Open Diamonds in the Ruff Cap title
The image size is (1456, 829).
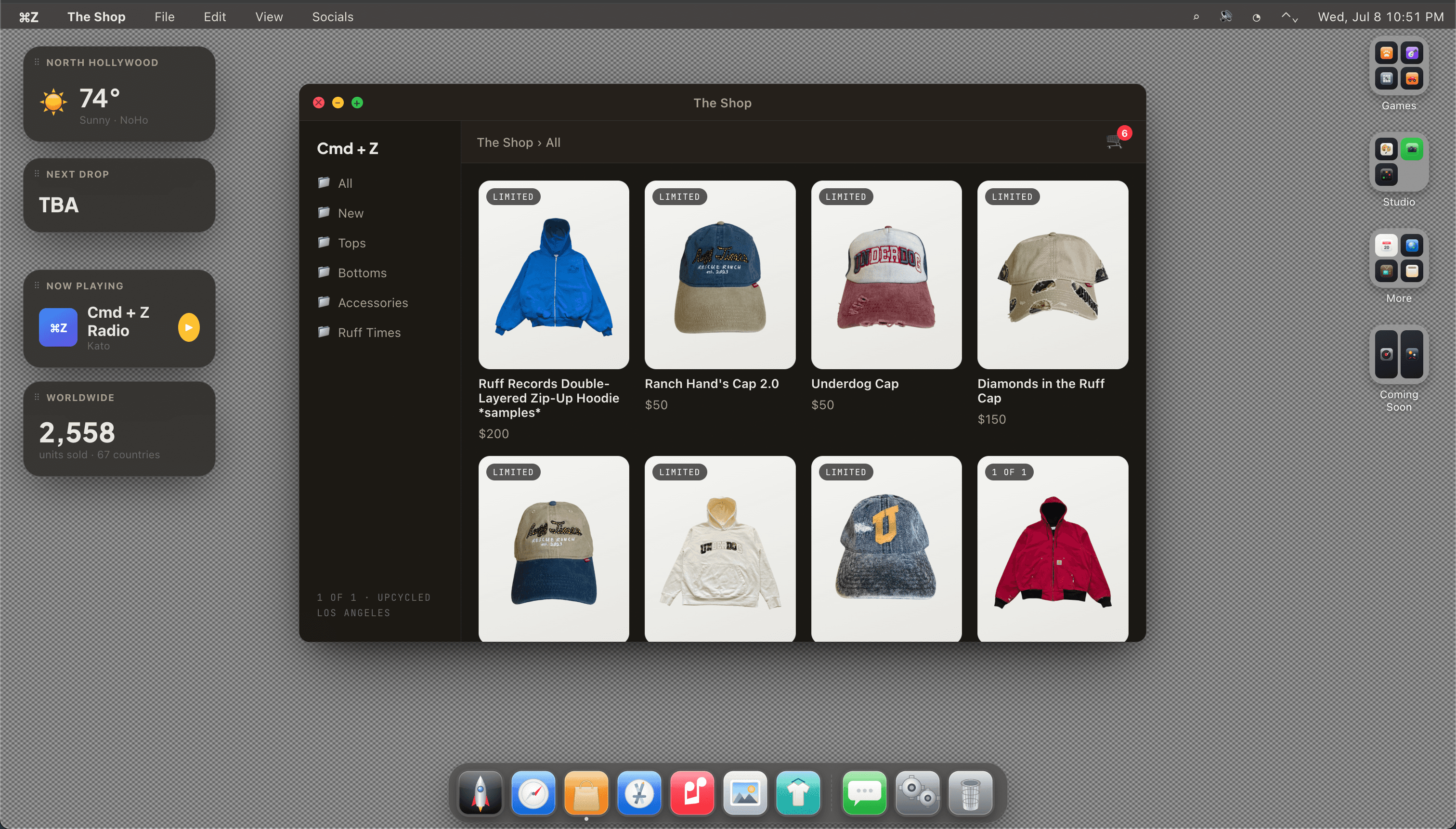tap(1041, 390)
